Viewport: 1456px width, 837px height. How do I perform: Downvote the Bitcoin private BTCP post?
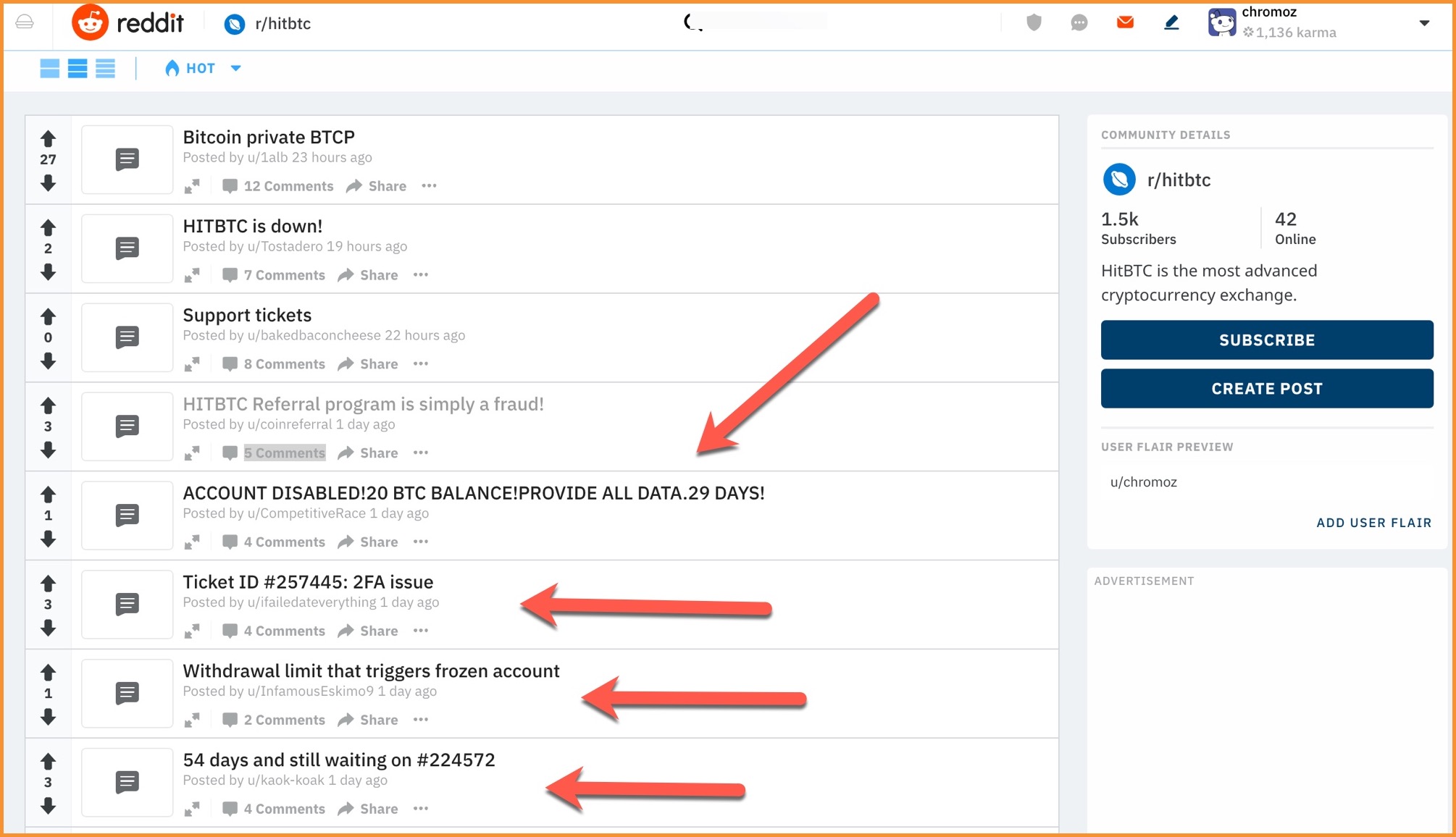[x=48, y=182]
